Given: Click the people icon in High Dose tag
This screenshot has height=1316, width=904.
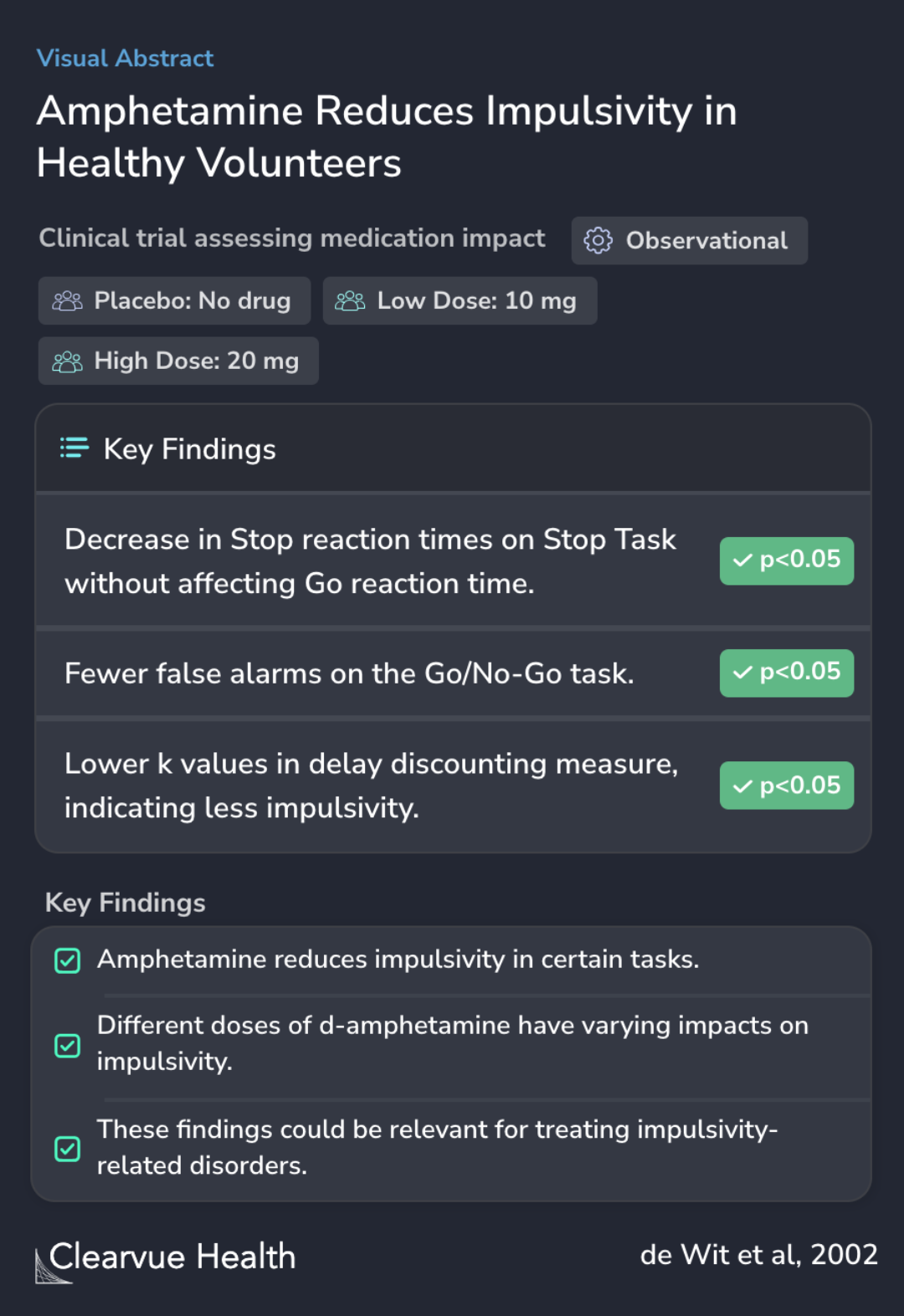Looking at the screenshot, I should point(67,361).
